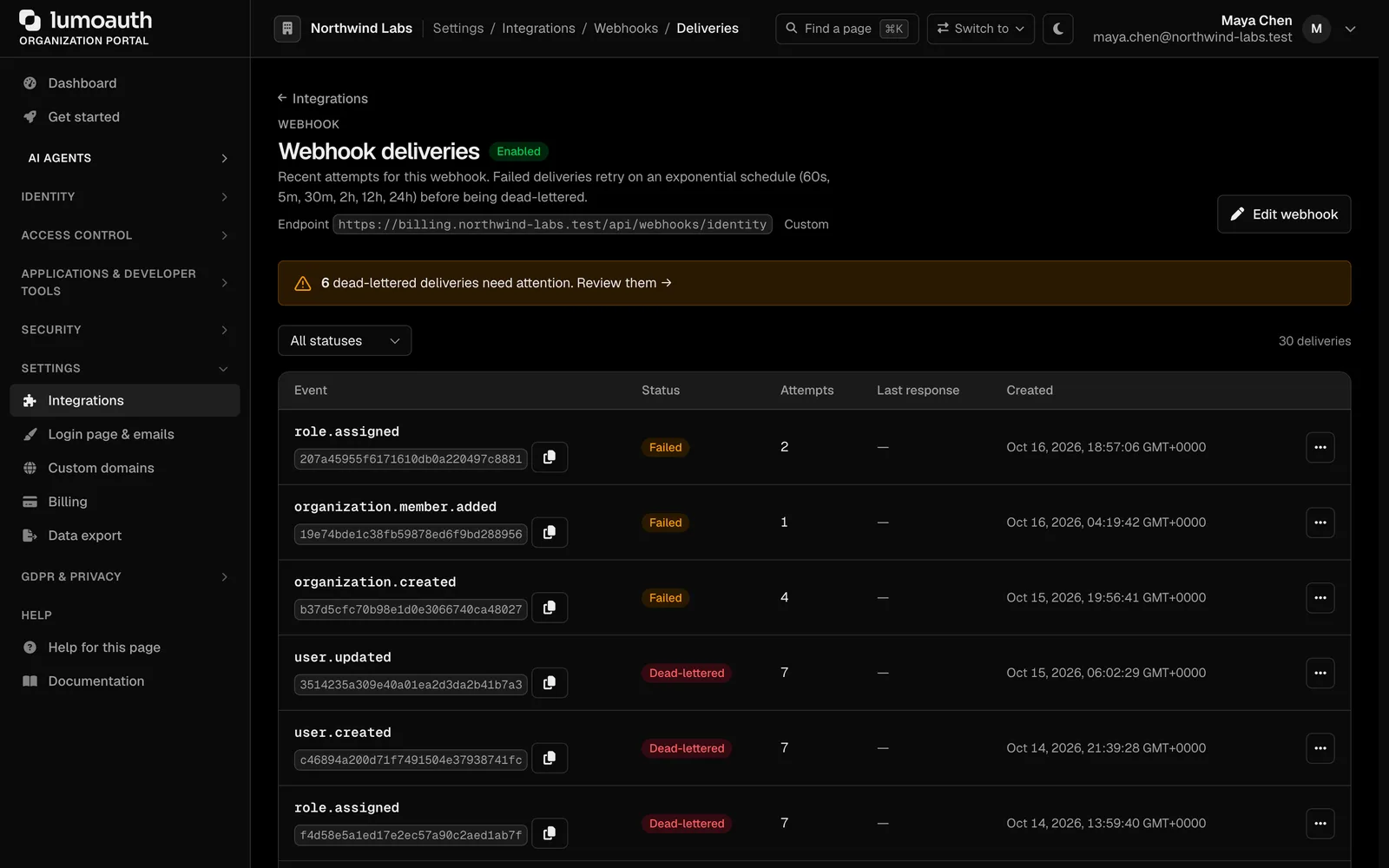Viewport: 1389px width, 868px height.
Task: Copy the delivery ID of the Oct 16 role.assigned event
Action: click(550, 457)
